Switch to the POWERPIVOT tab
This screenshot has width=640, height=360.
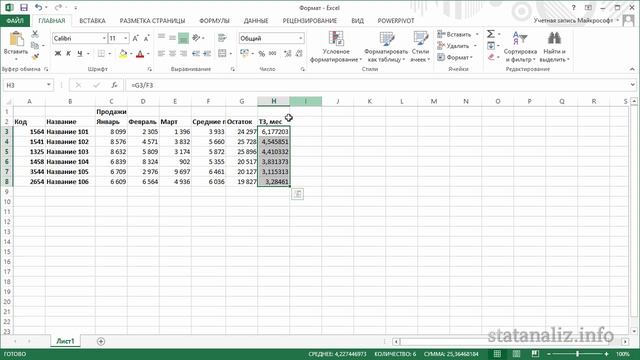(396, 20)
